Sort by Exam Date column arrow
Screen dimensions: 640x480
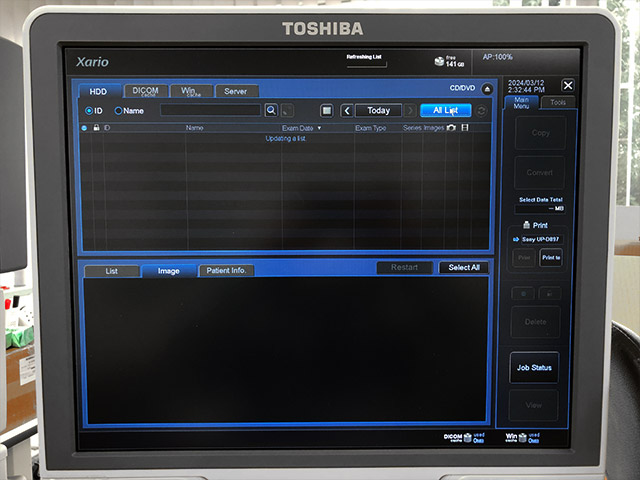(x=319, y=128)
